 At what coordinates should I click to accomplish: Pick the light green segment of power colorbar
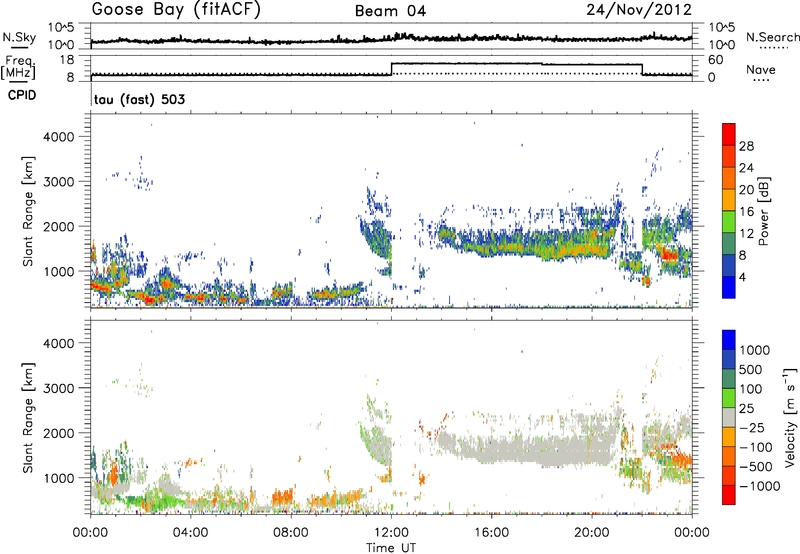(x=729, y=221)
